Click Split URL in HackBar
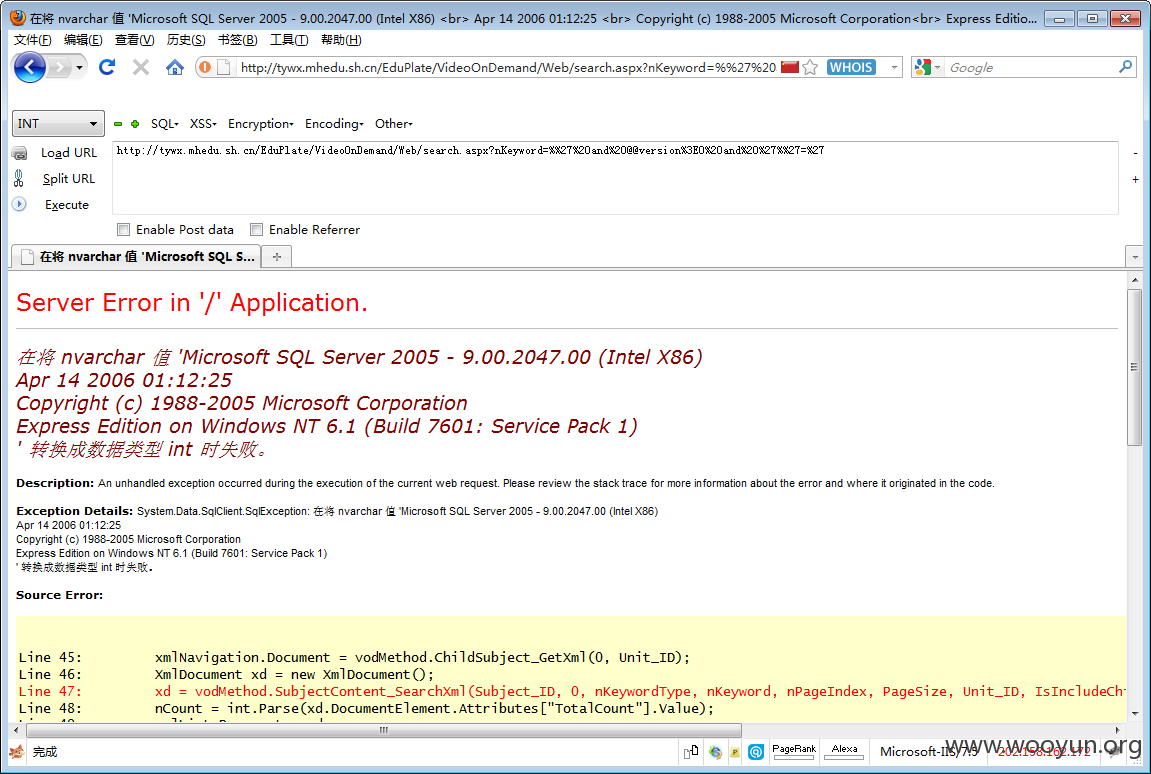This screenshot has height=774, width=1151. [x=68, y=178]
